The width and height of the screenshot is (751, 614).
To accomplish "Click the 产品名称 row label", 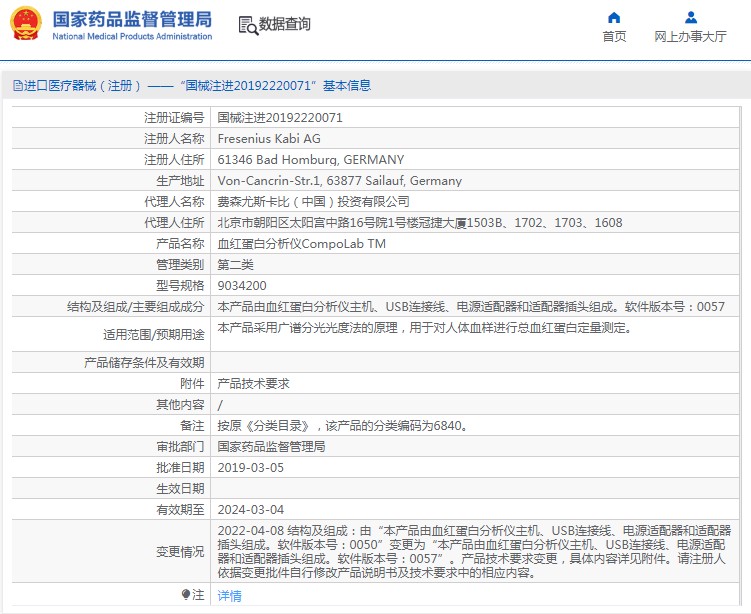I will 180,244.
